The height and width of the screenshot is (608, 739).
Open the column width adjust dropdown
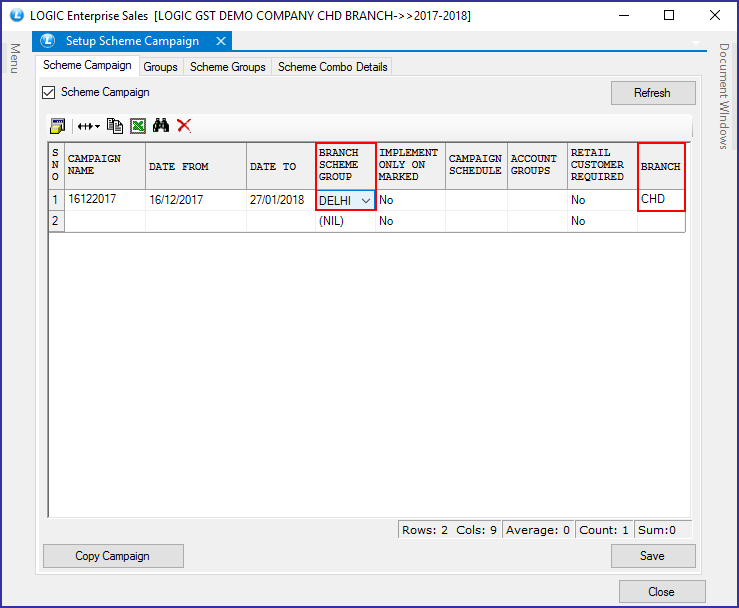pos(89,126)
